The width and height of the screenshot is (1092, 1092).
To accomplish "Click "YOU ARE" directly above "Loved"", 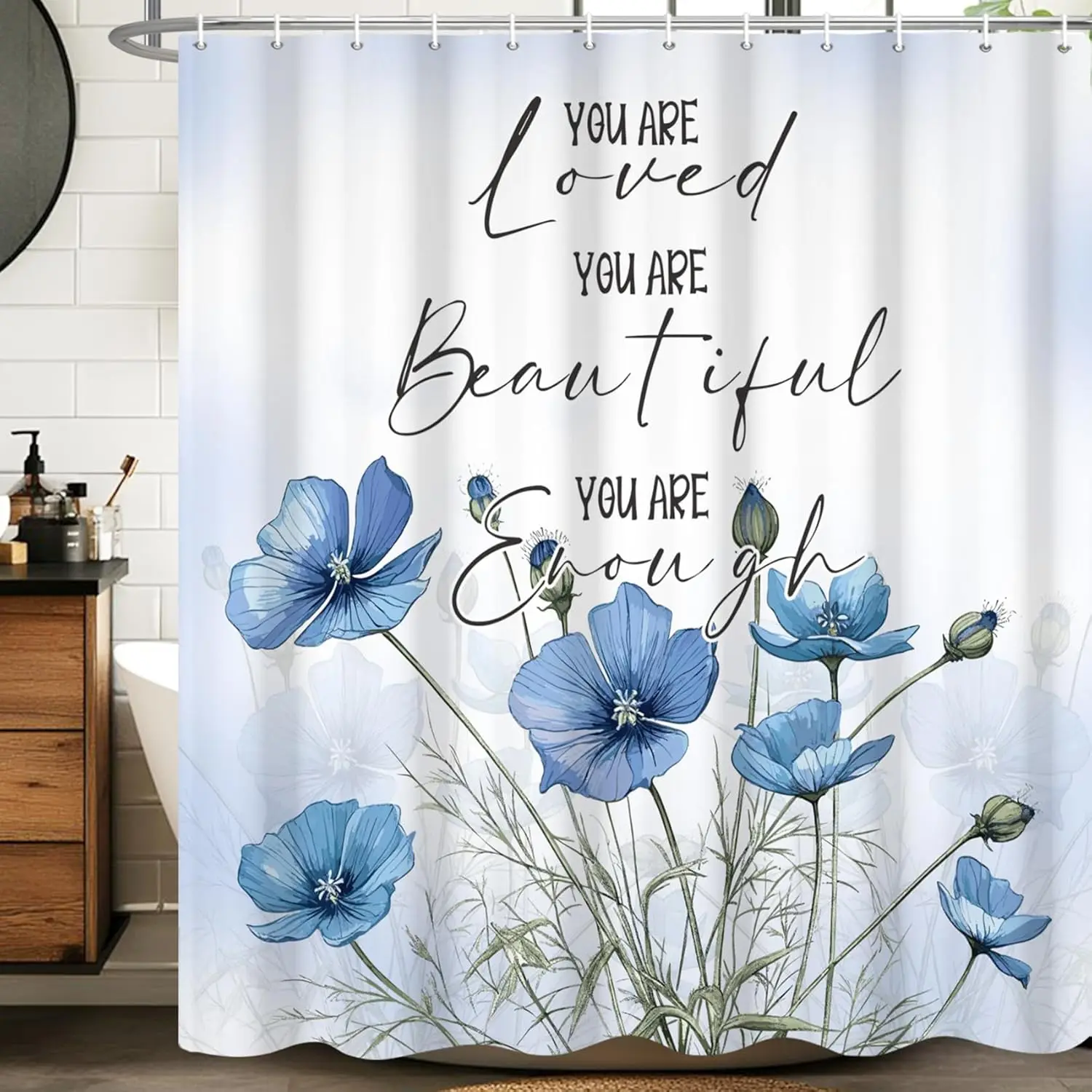I will pyautogui.click(x=631, y=124).
